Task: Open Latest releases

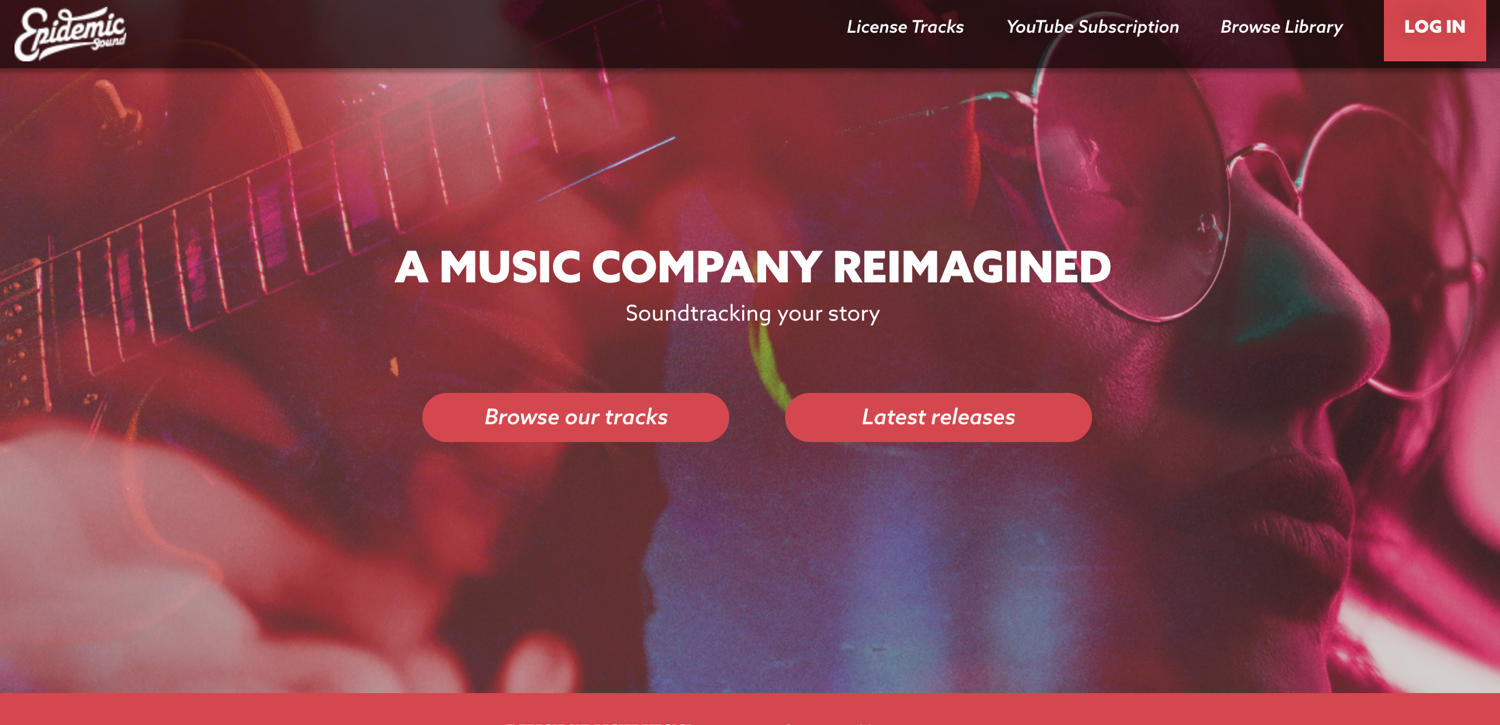Action: tap(938, 417)
